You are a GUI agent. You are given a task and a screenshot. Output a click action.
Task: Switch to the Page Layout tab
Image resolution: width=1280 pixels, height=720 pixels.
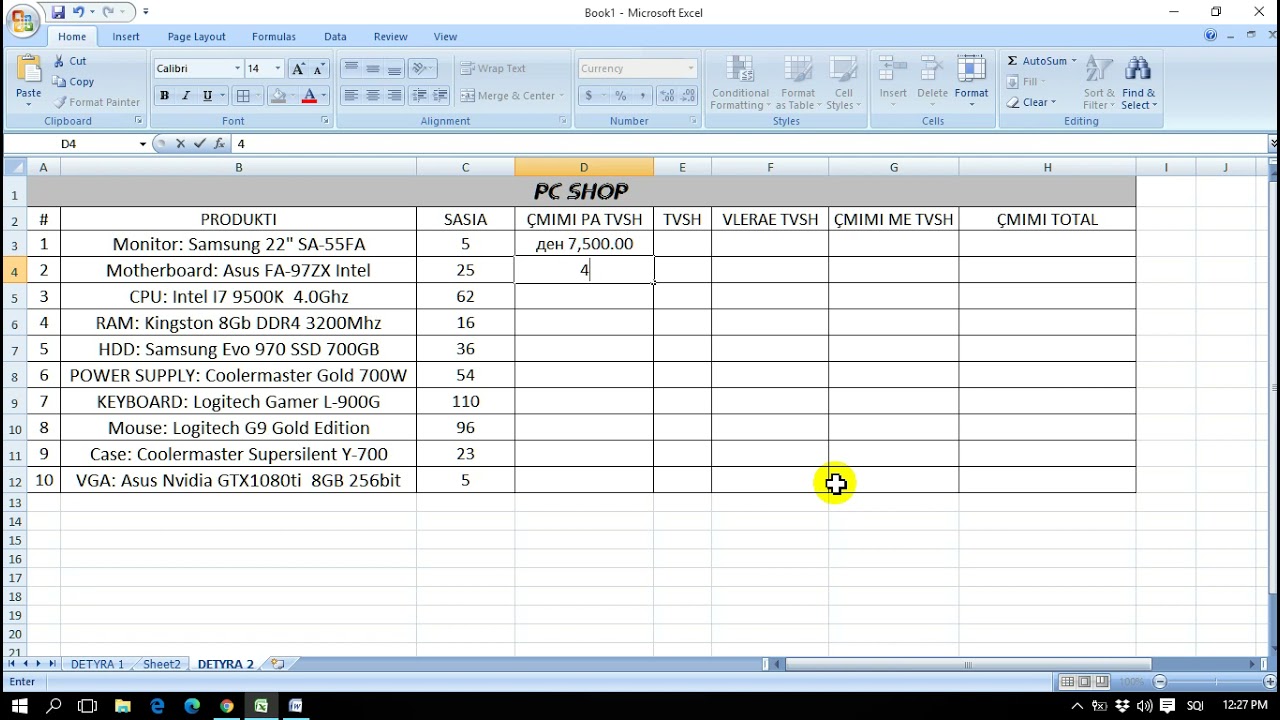tap(196, 37)
